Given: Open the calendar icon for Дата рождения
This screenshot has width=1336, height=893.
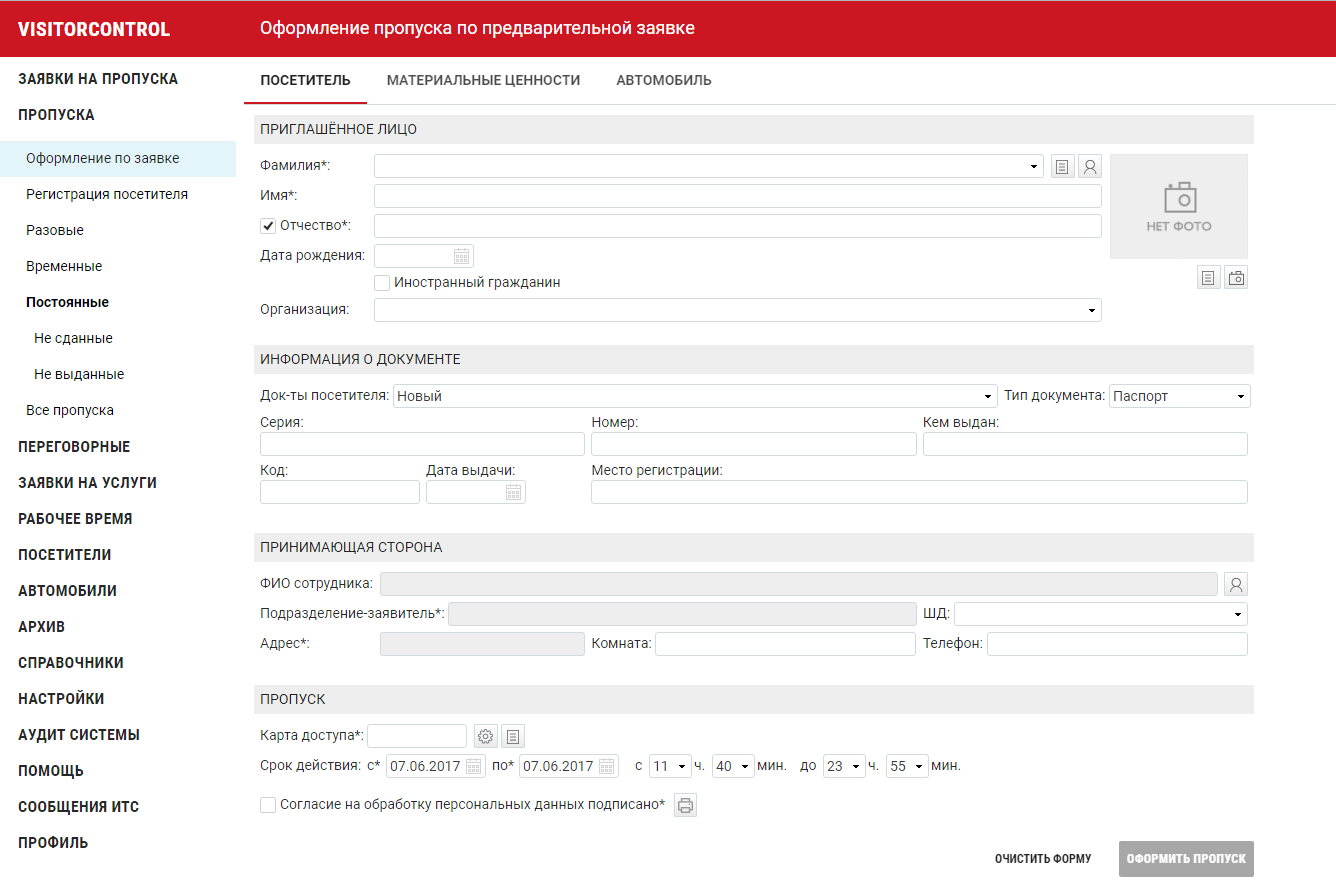Looking at the screenshot, I should pos(461,256).
